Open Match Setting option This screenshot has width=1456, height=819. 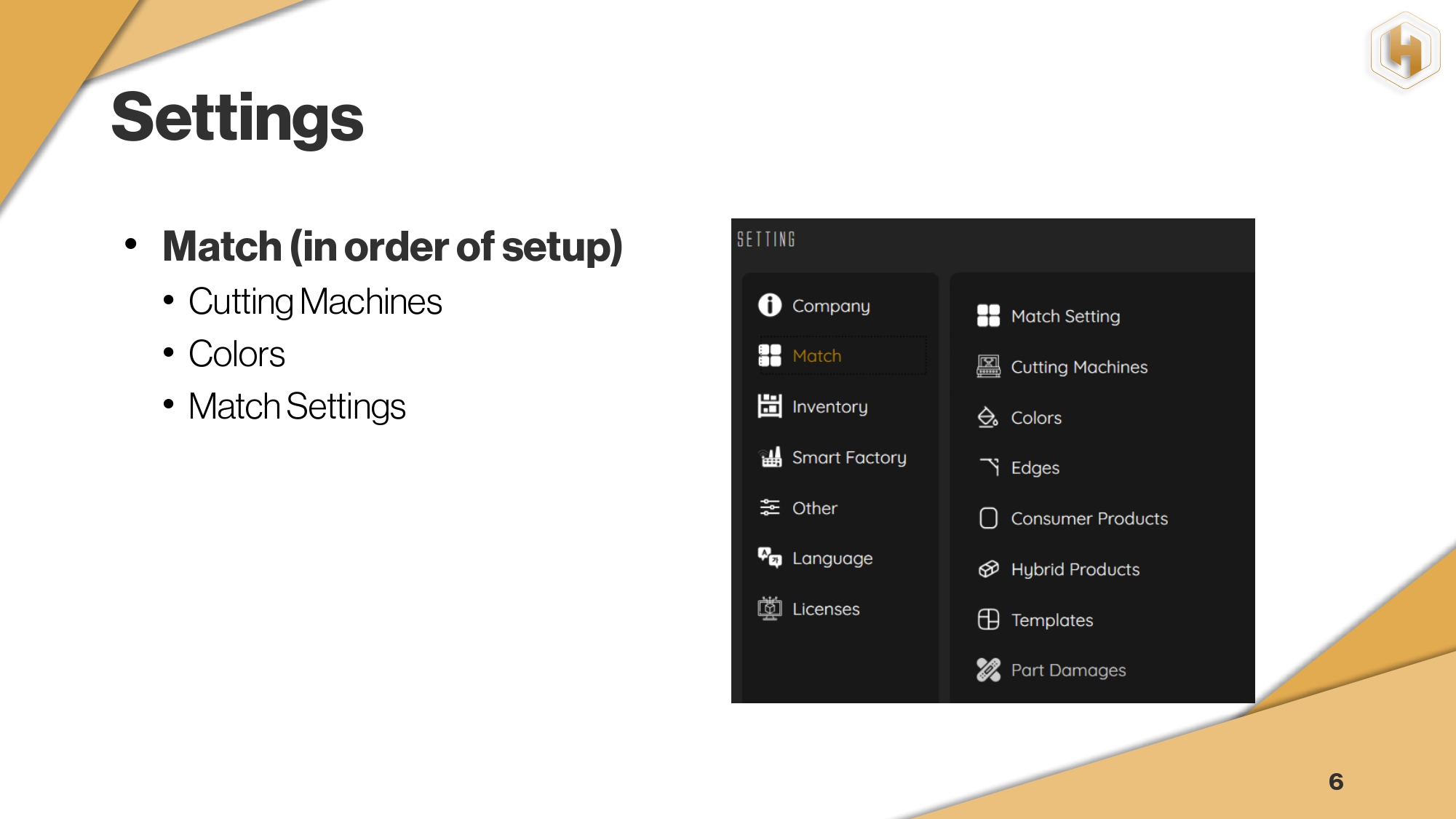point(1065,316)
